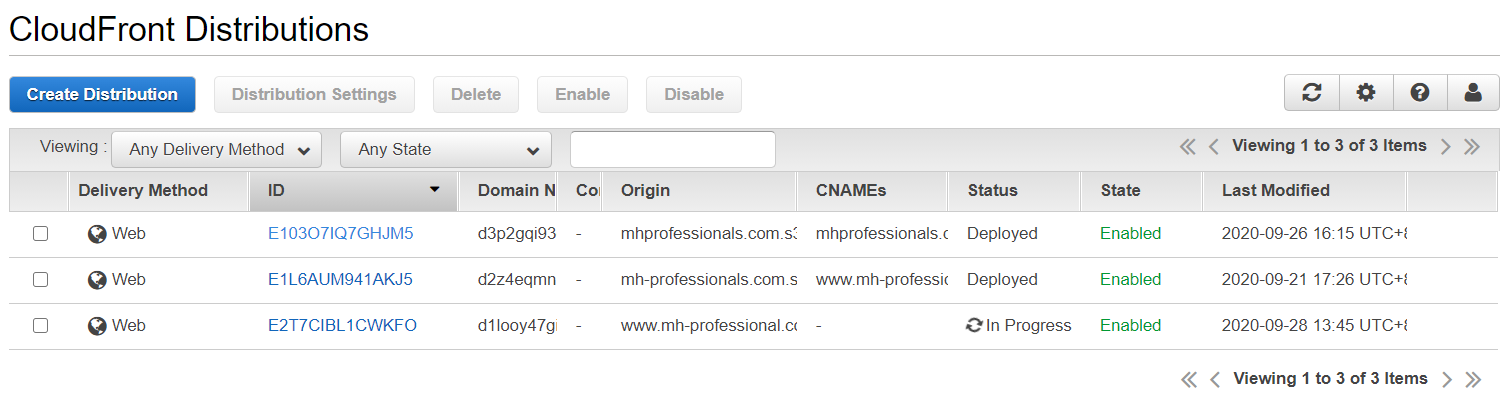Click the user account icon button
1511x410 pixels.
pyautogui.click(x=1473, y=94)
